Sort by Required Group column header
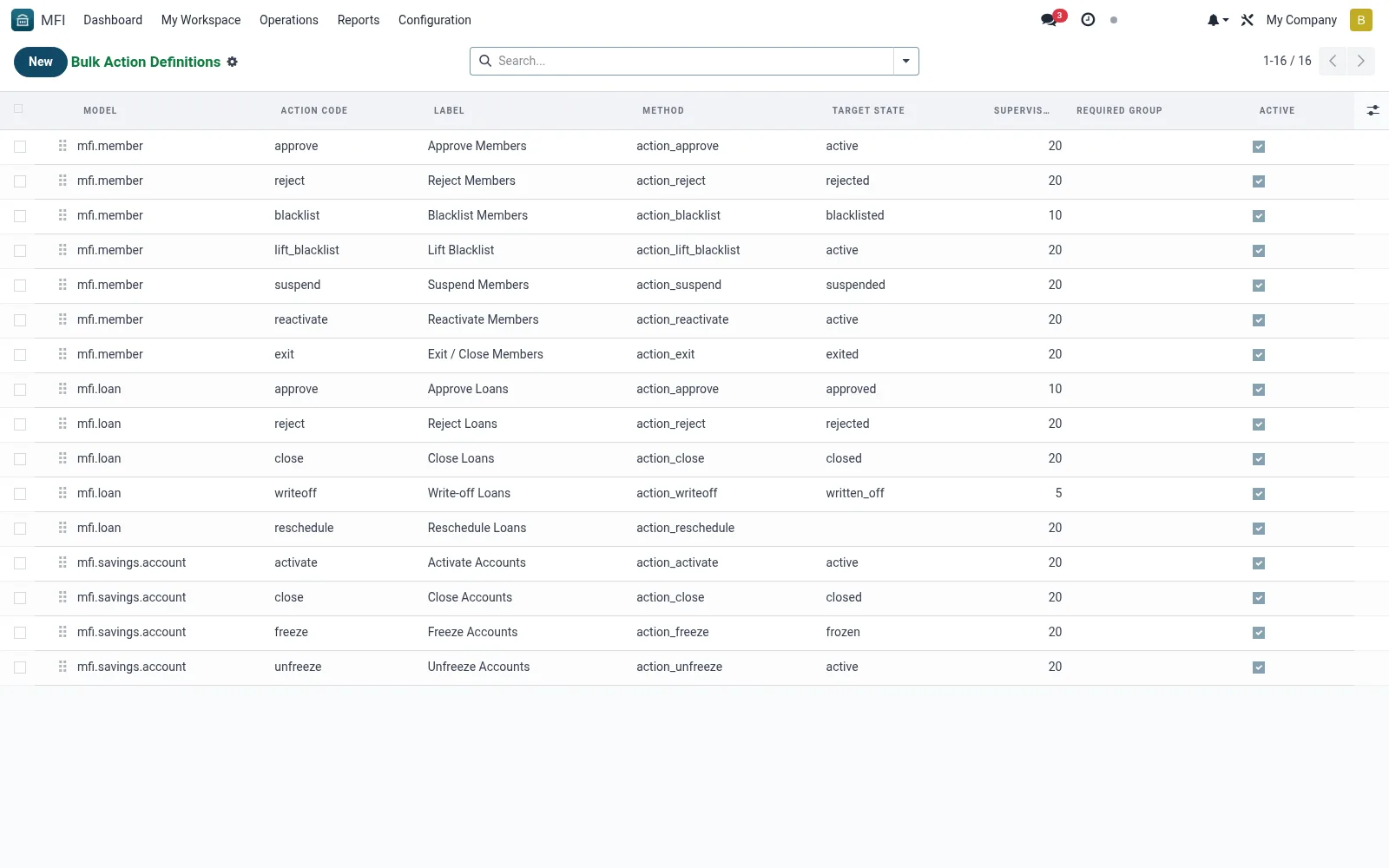This screenshot has width=1389, height=868. pos(1119,110)
